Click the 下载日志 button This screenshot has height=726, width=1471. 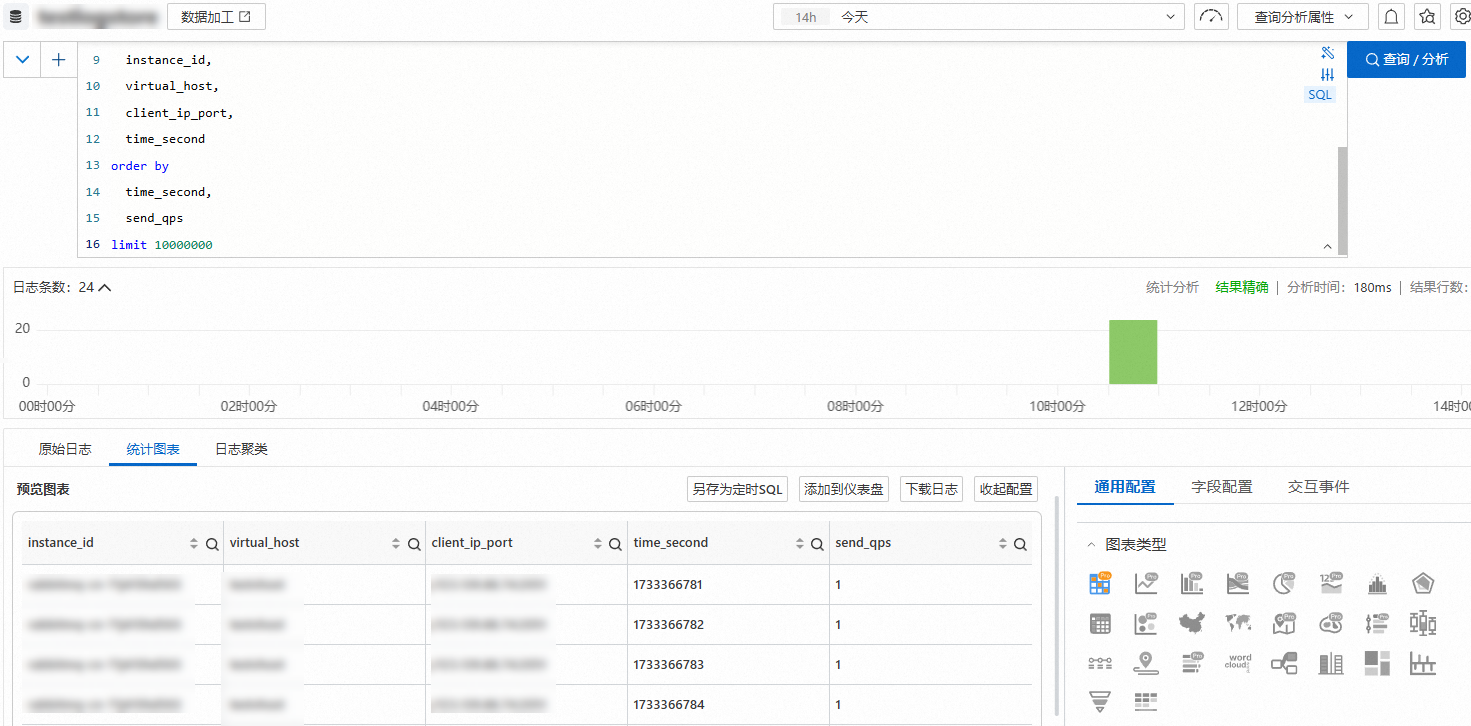tap(931, 489)
